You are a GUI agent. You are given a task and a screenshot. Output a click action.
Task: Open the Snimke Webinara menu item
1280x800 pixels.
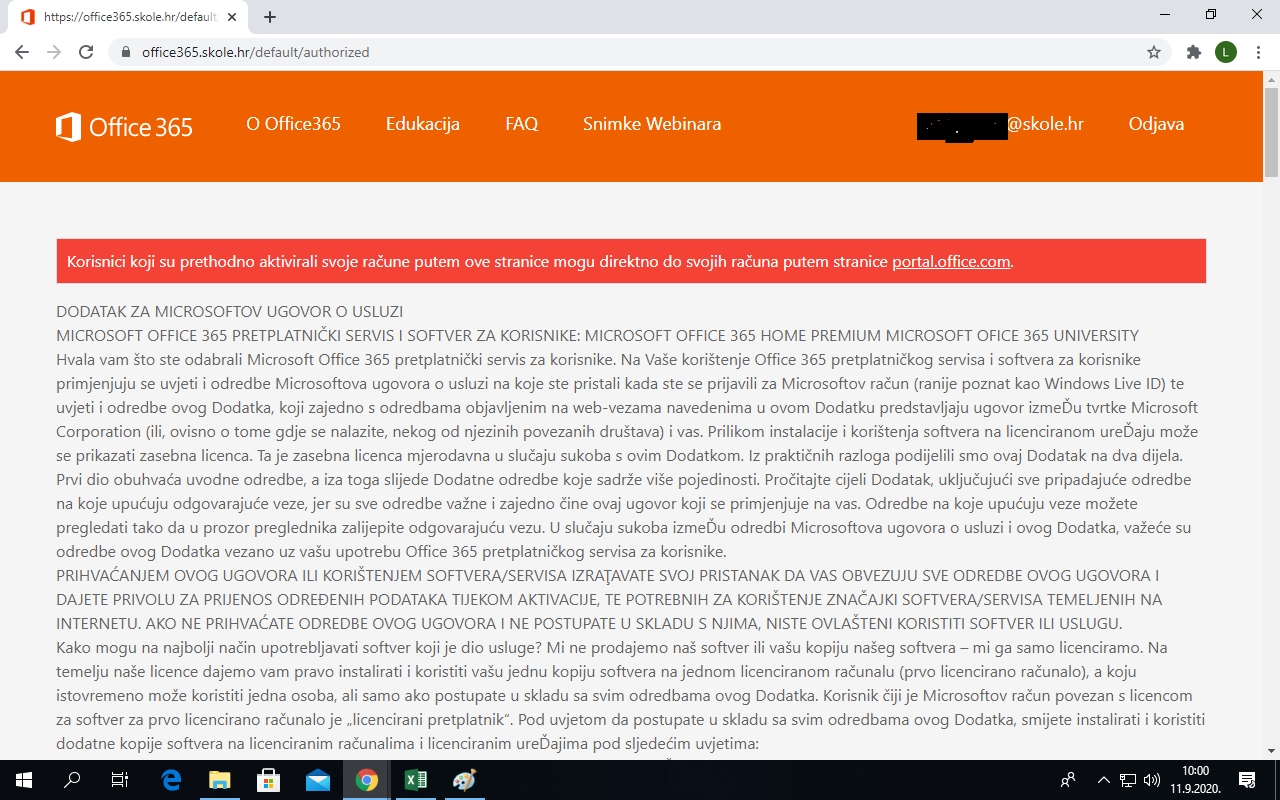point(652,124)
